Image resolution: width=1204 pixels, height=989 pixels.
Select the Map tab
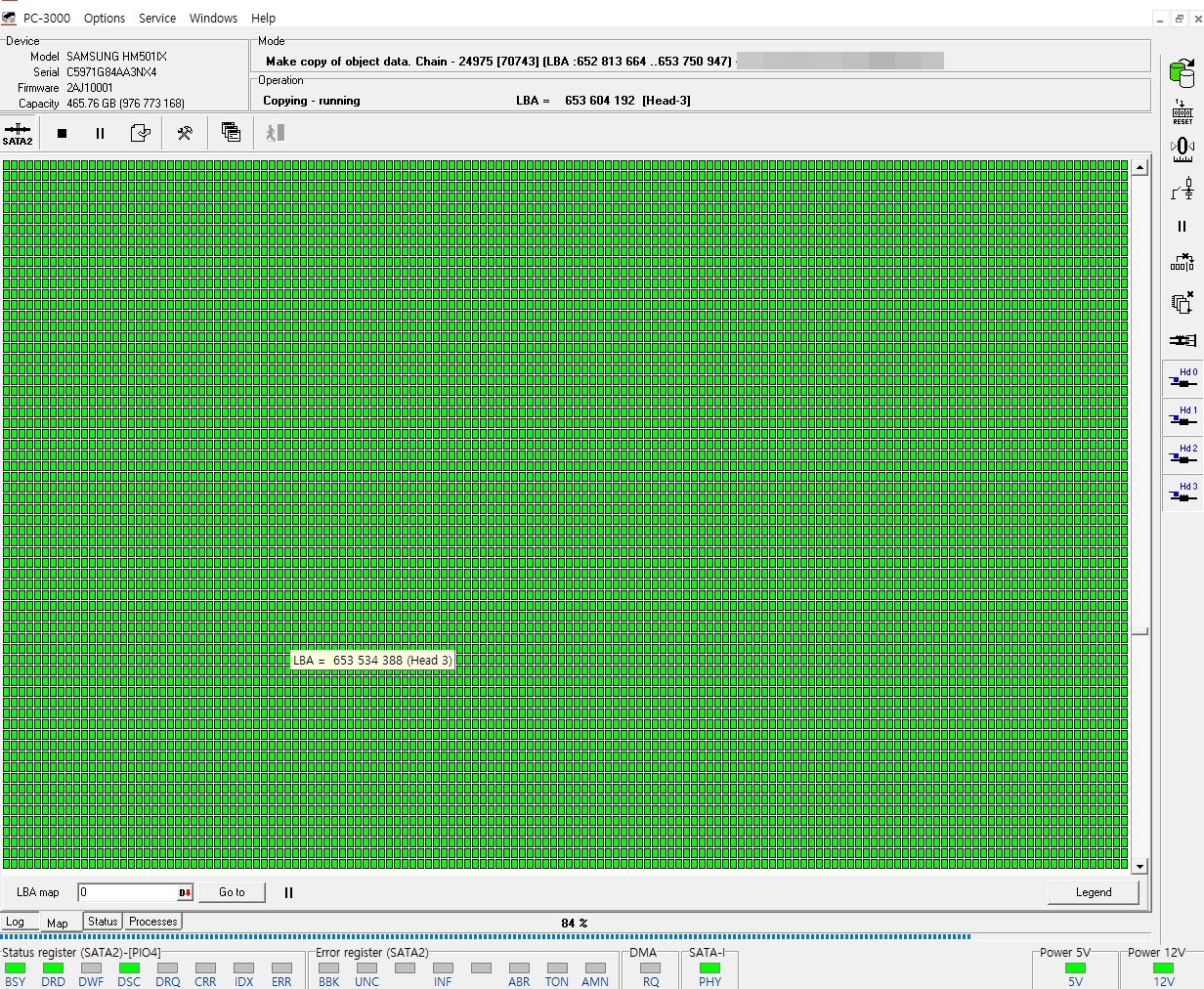(x=58, y=923)
